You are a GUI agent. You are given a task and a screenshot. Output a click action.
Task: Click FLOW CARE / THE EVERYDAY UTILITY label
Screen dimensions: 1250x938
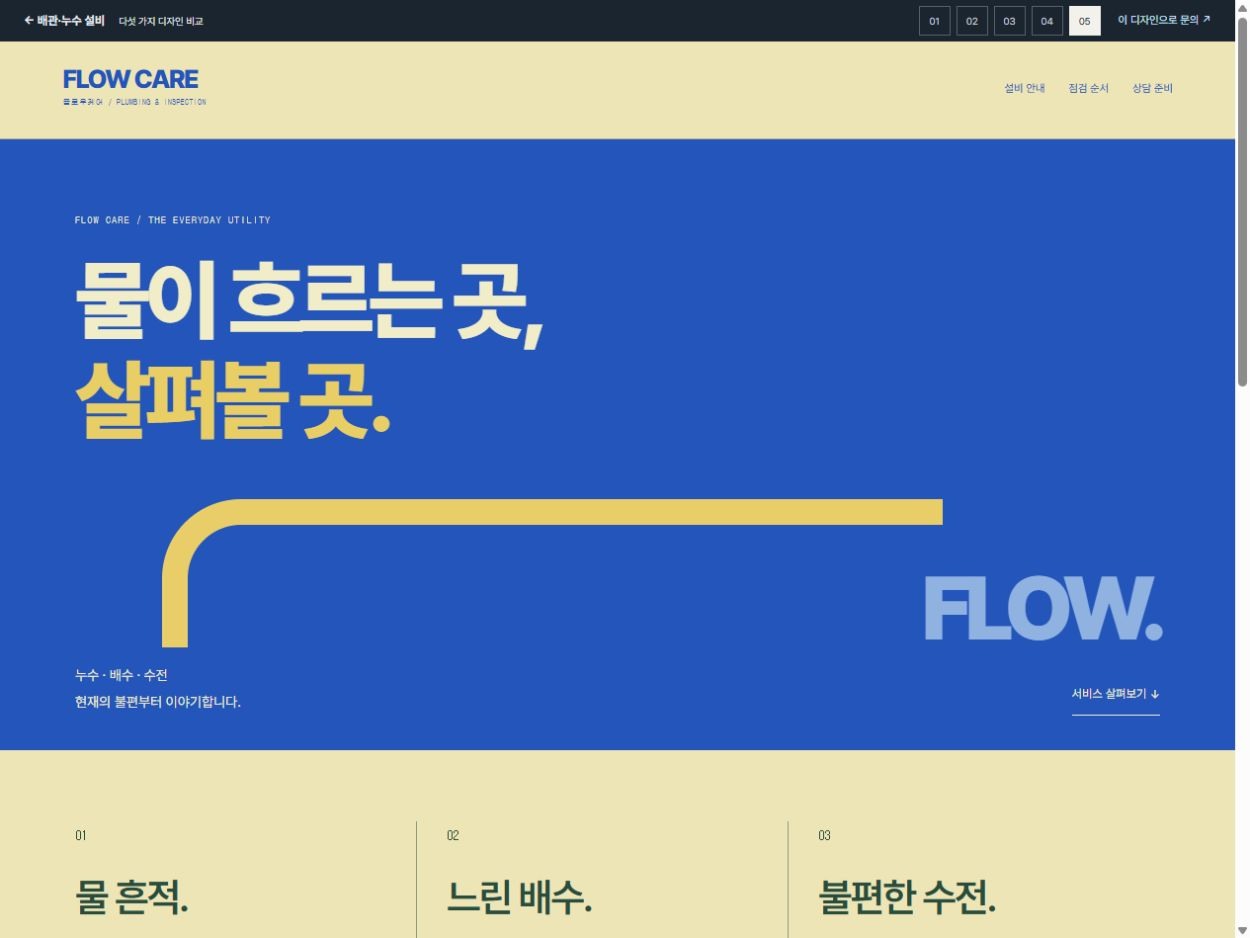[x=173, y=220]
